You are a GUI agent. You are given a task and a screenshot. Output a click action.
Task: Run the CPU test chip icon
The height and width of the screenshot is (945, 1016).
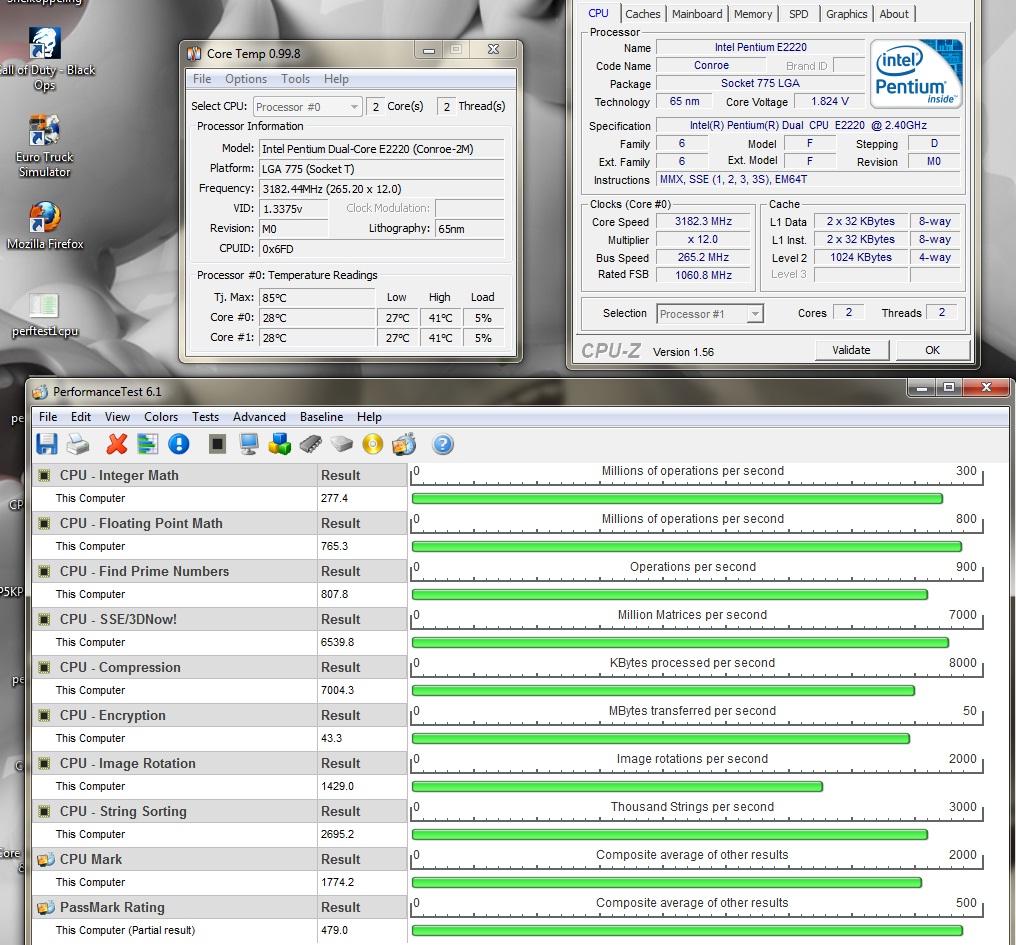point(218,445)
